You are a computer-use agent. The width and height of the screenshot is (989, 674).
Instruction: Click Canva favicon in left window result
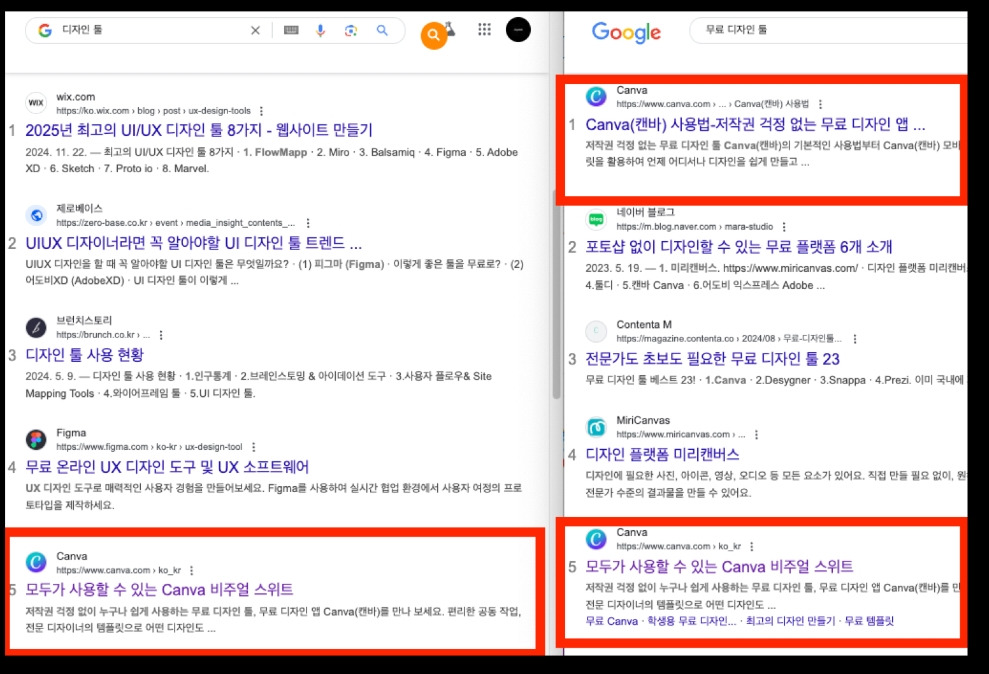[x=36, y=562]
